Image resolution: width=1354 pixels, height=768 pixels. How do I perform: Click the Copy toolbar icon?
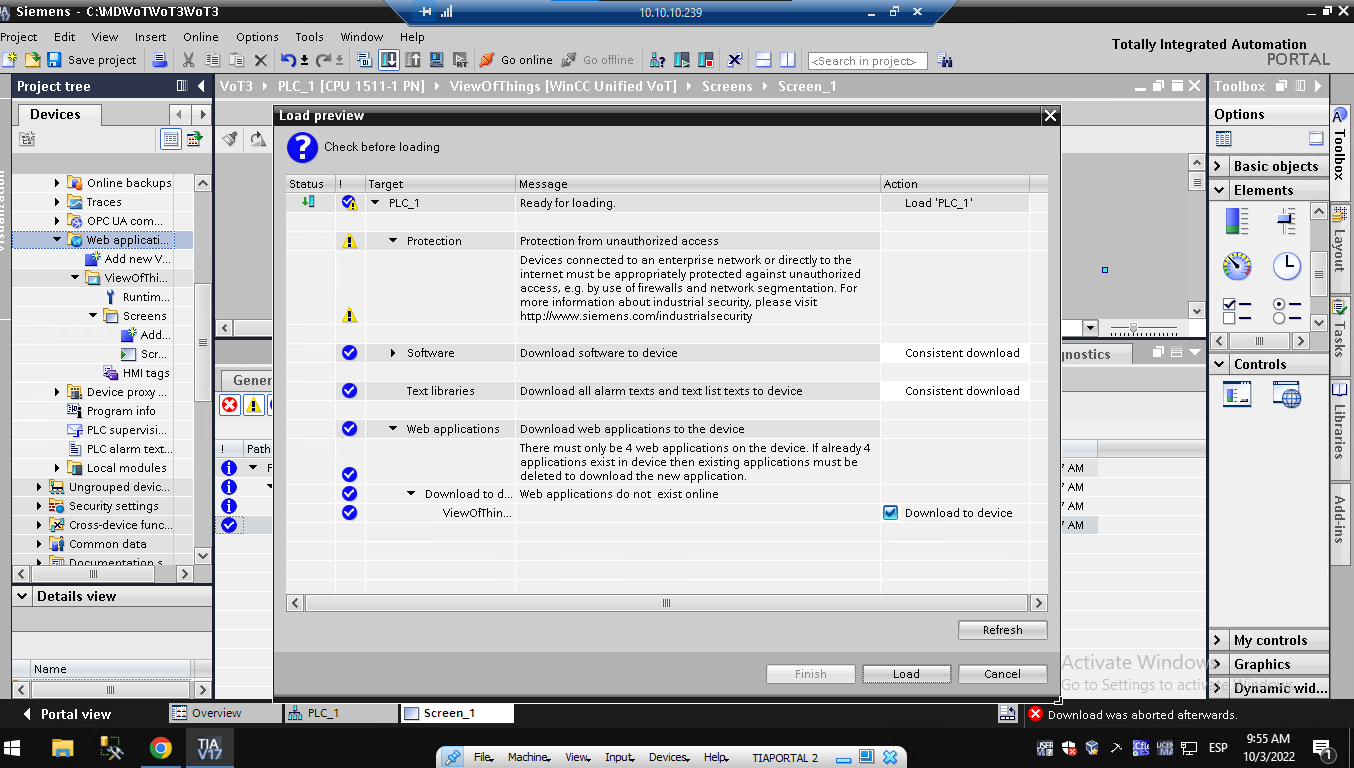pos(212,60)
